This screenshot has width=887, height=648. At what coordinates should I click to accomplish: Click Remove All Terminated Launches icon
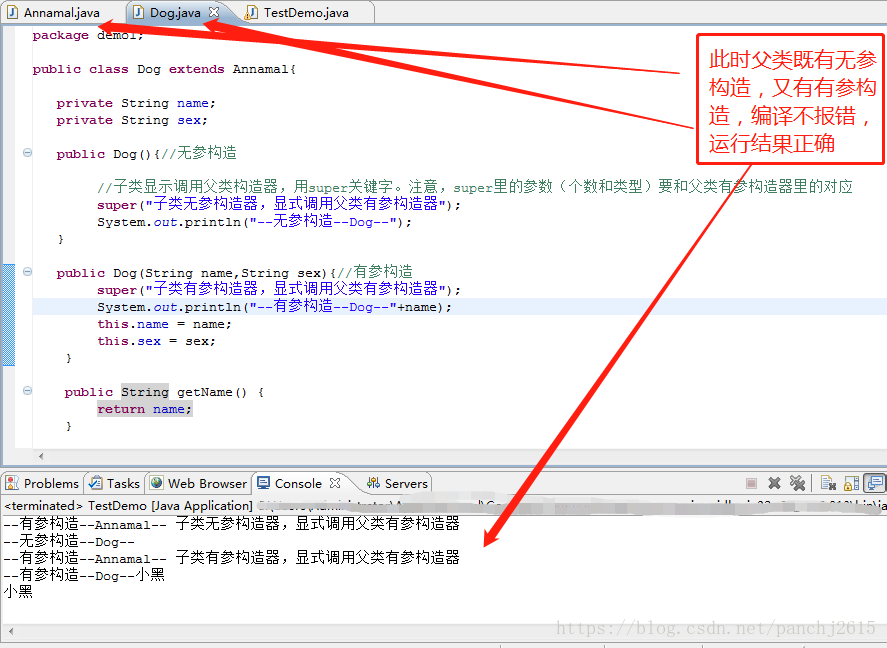(797, 483)
